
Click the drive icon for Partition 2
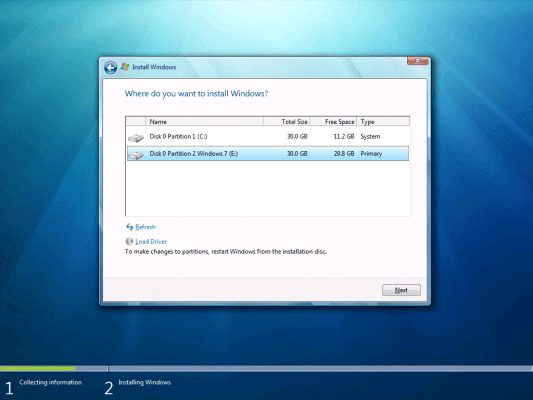click(136, 155)
